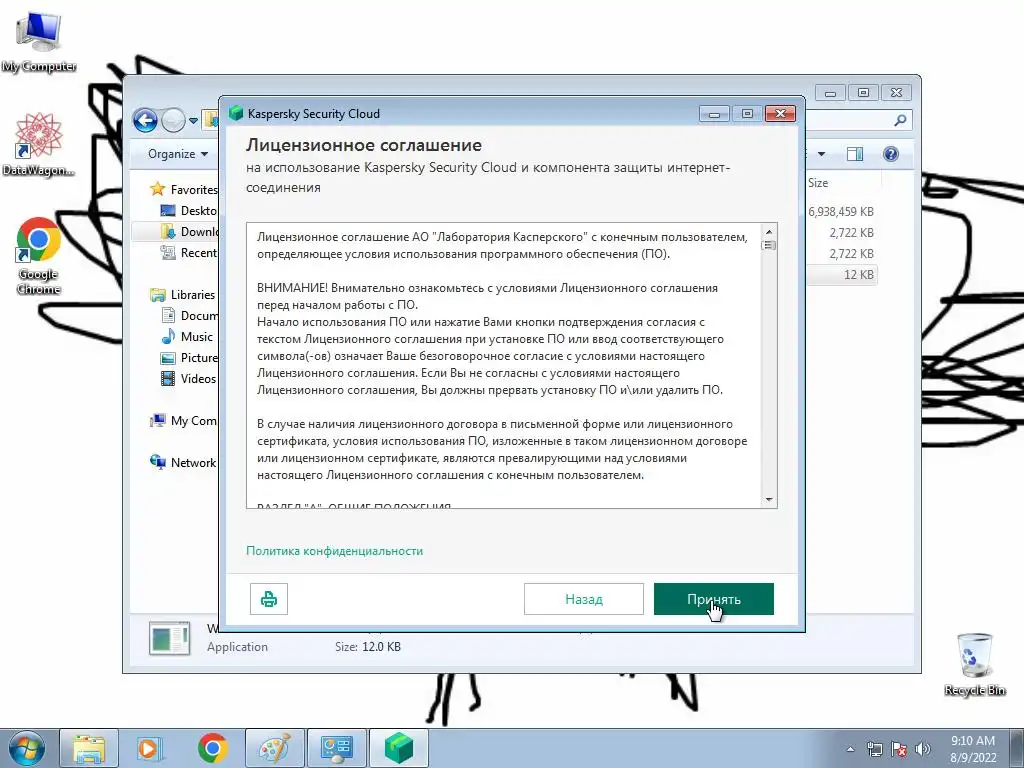The image size is (1024, 768).
Task: Open the Recycle Bin desktop icon
Action: click(x=974, y=664)
